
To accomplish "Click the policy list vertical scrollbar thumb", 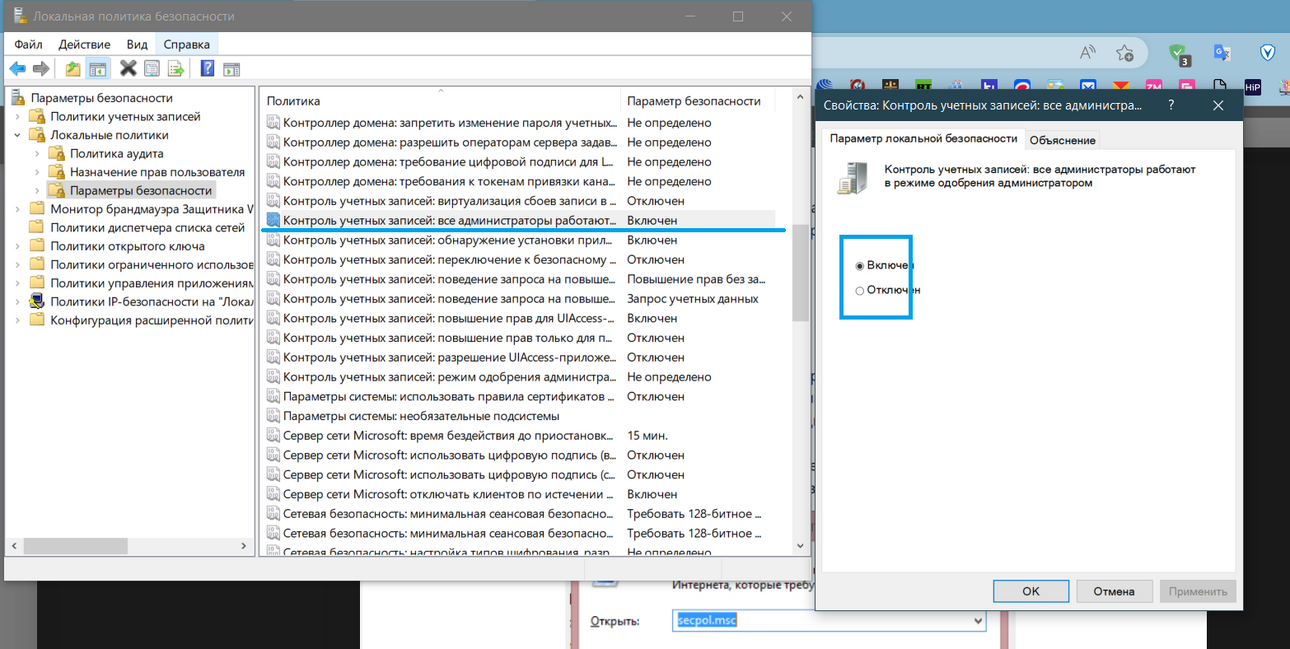I will [800, 272].
